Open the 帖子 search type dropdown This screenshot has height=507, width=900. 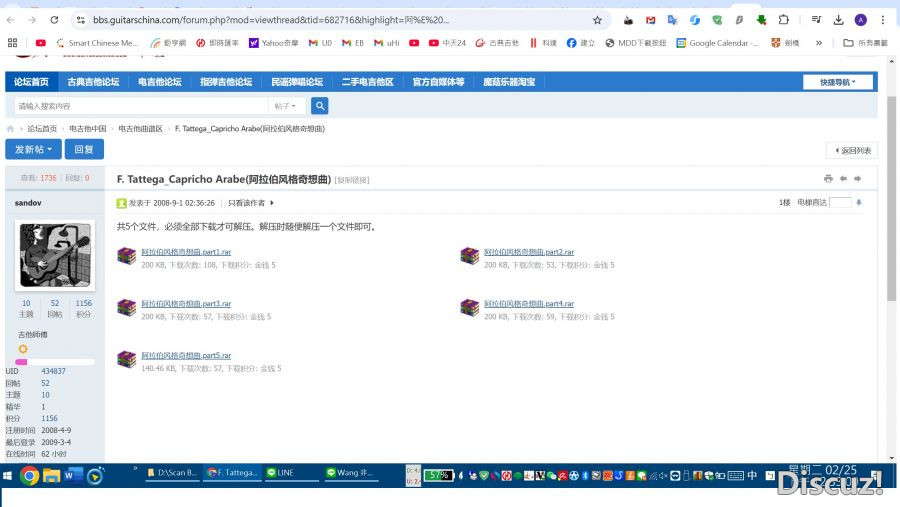pos(285,106)
